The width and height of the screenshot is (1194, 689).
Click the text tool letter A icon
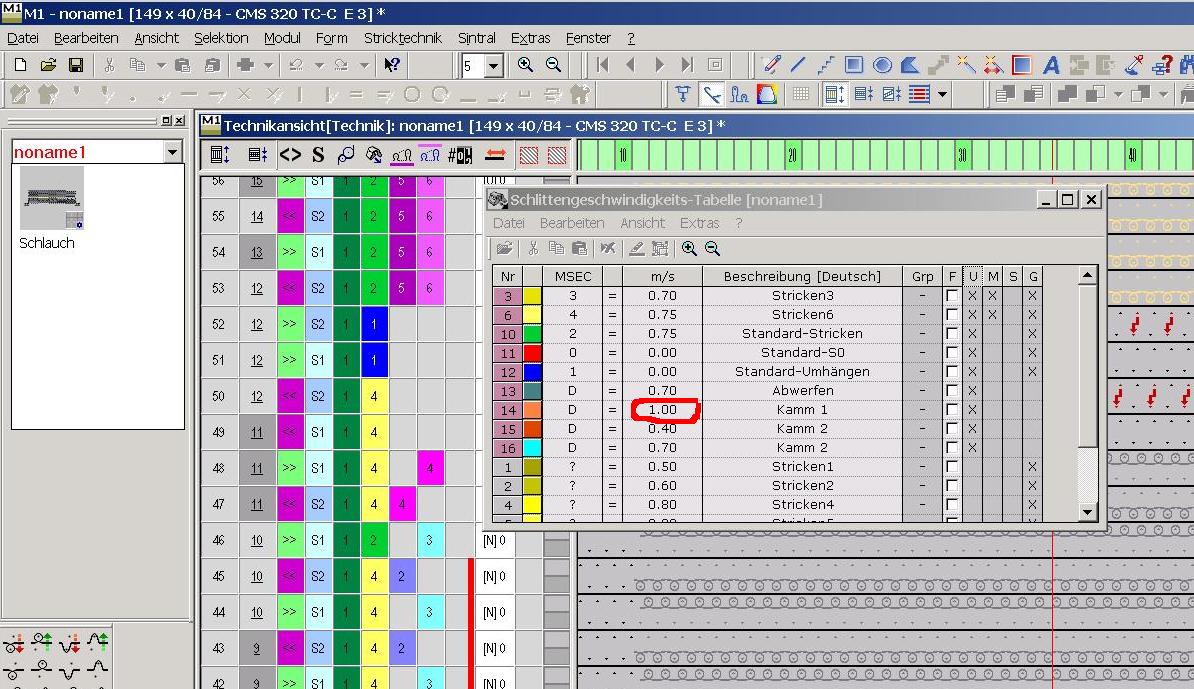pos(1050,65)
